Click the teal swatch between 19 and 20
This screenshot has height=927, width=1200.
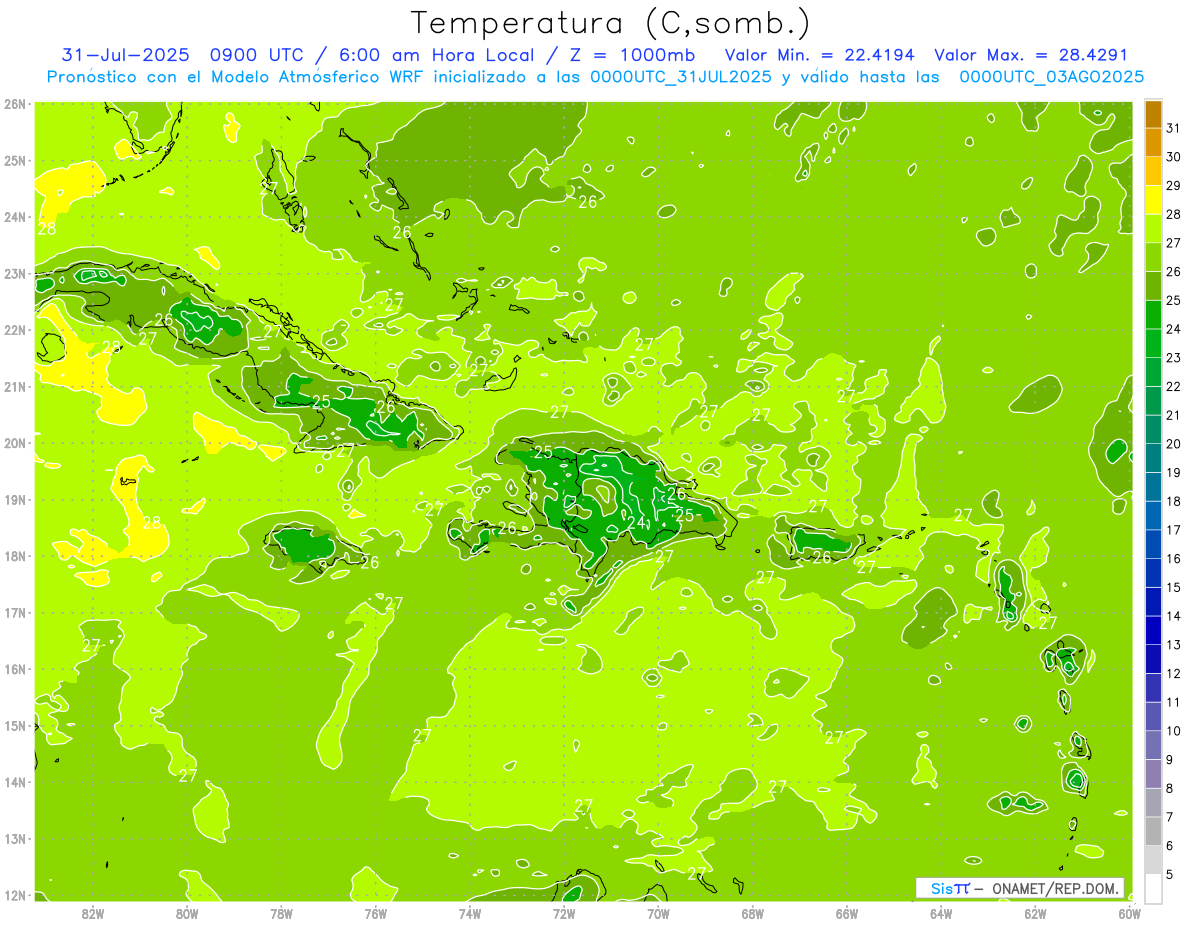point(1153,458)
